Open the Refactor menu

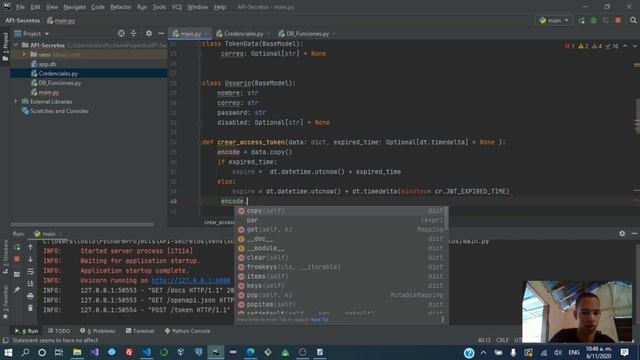[121, 7]
